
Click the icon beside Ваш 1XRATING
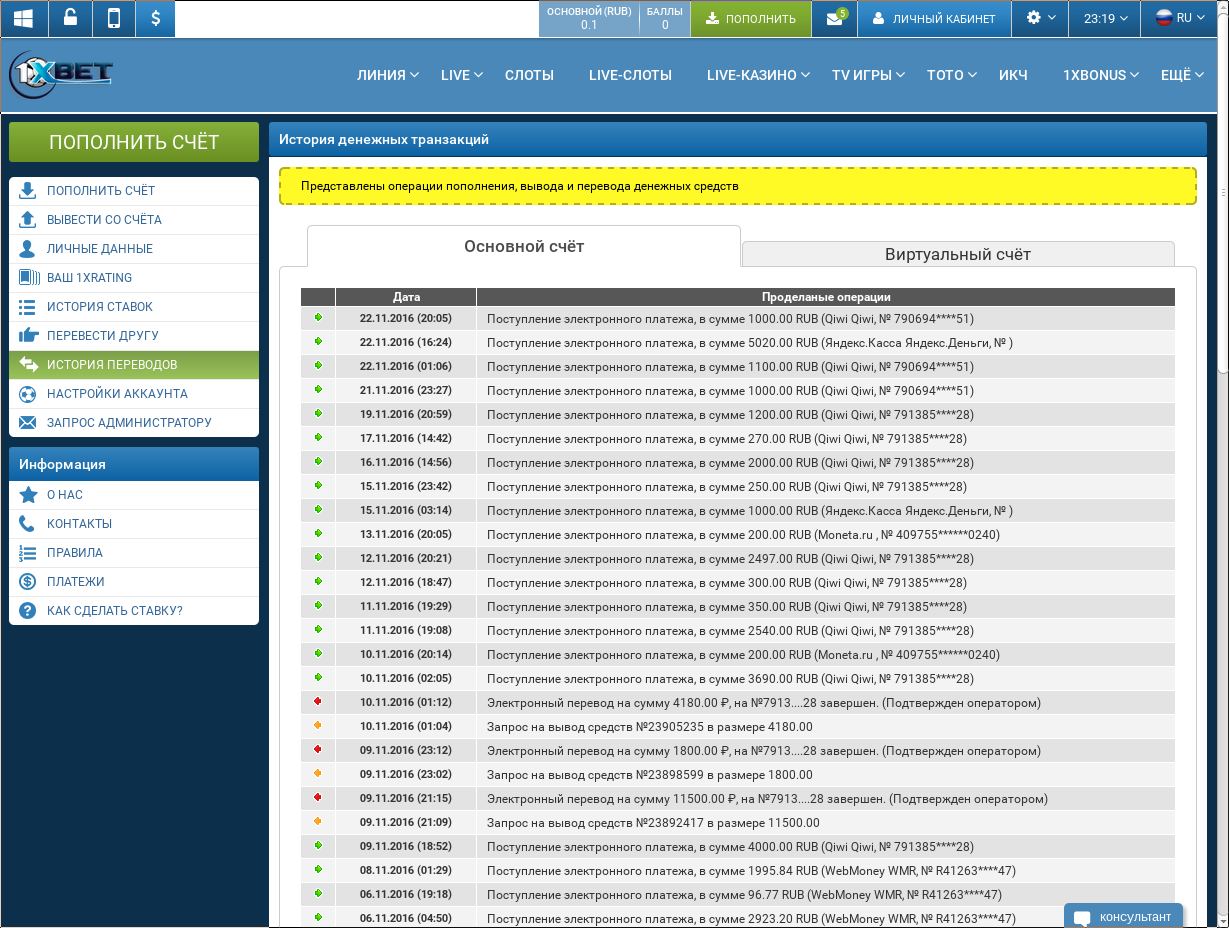(x=28, y=277)
